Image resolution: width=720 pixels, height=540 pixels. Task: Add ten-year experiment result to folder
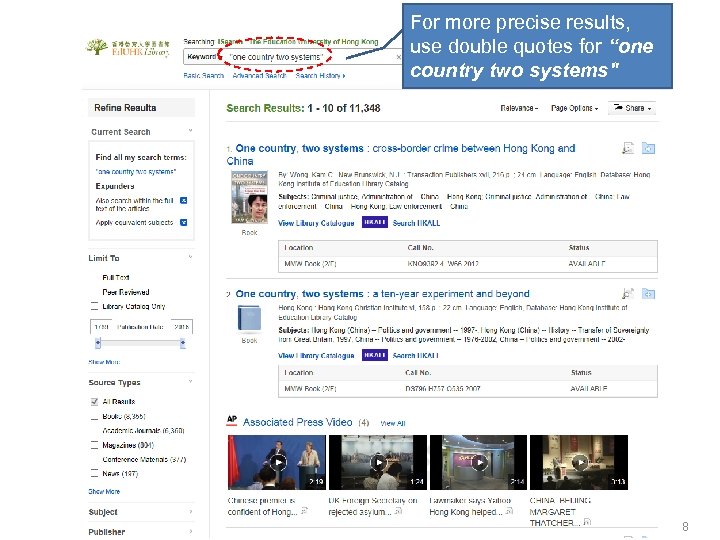(x=648, y=293)
